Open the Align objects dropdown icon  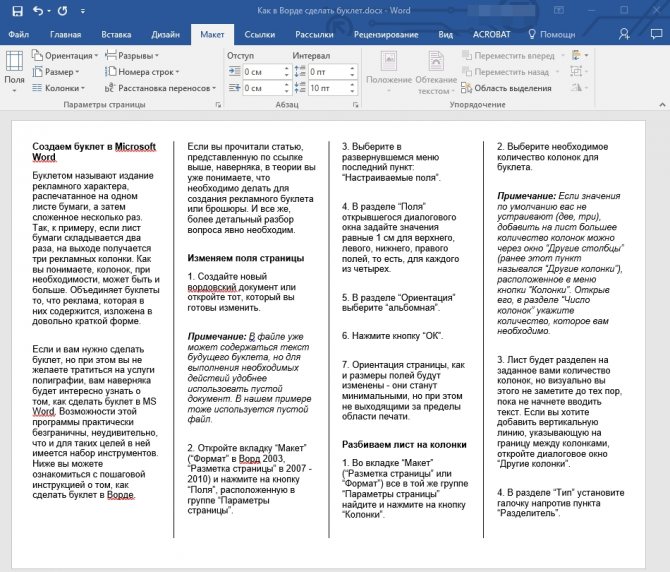(579, 55)
